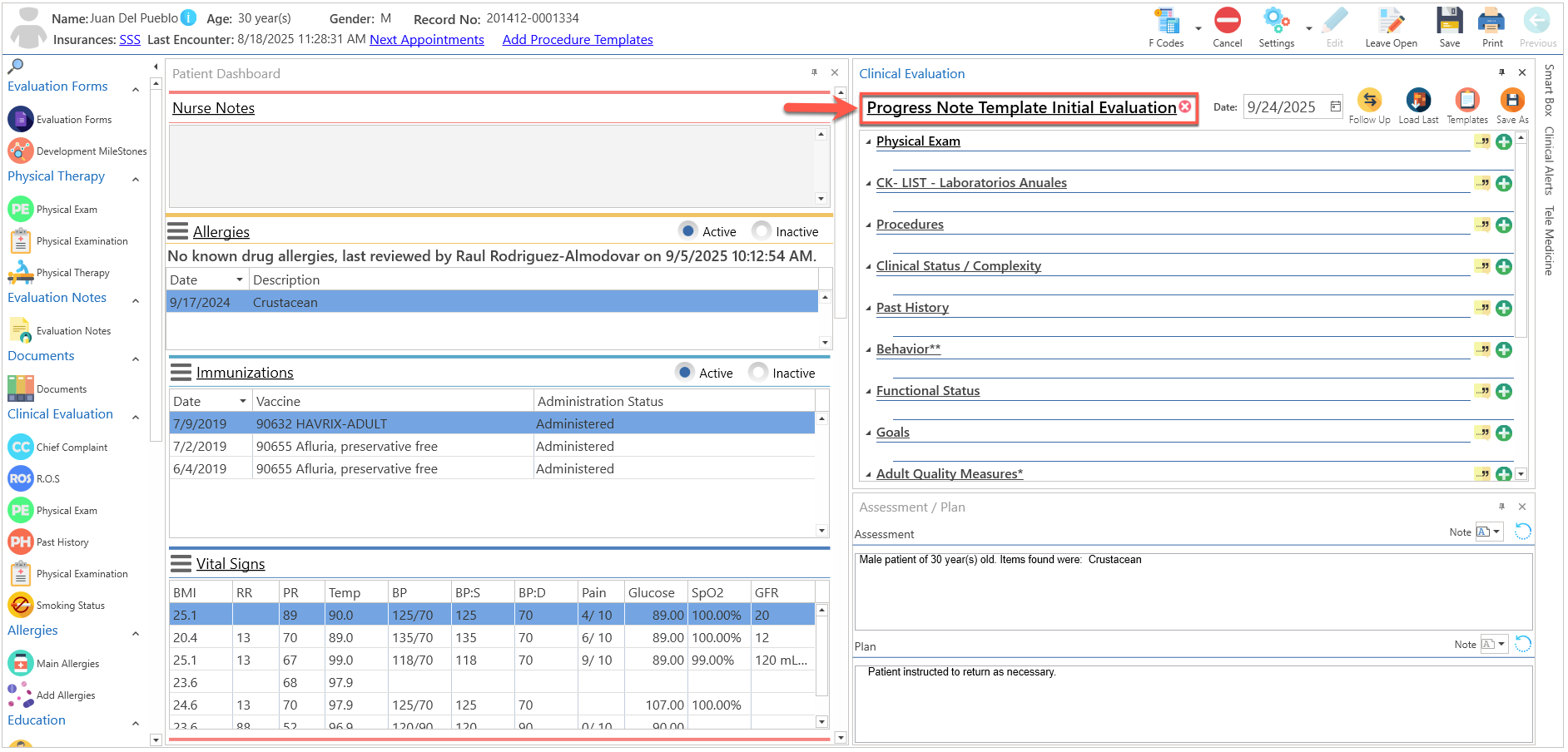Select the 90632 HAVRIX-ADULT vaccine row

(492, 423)
